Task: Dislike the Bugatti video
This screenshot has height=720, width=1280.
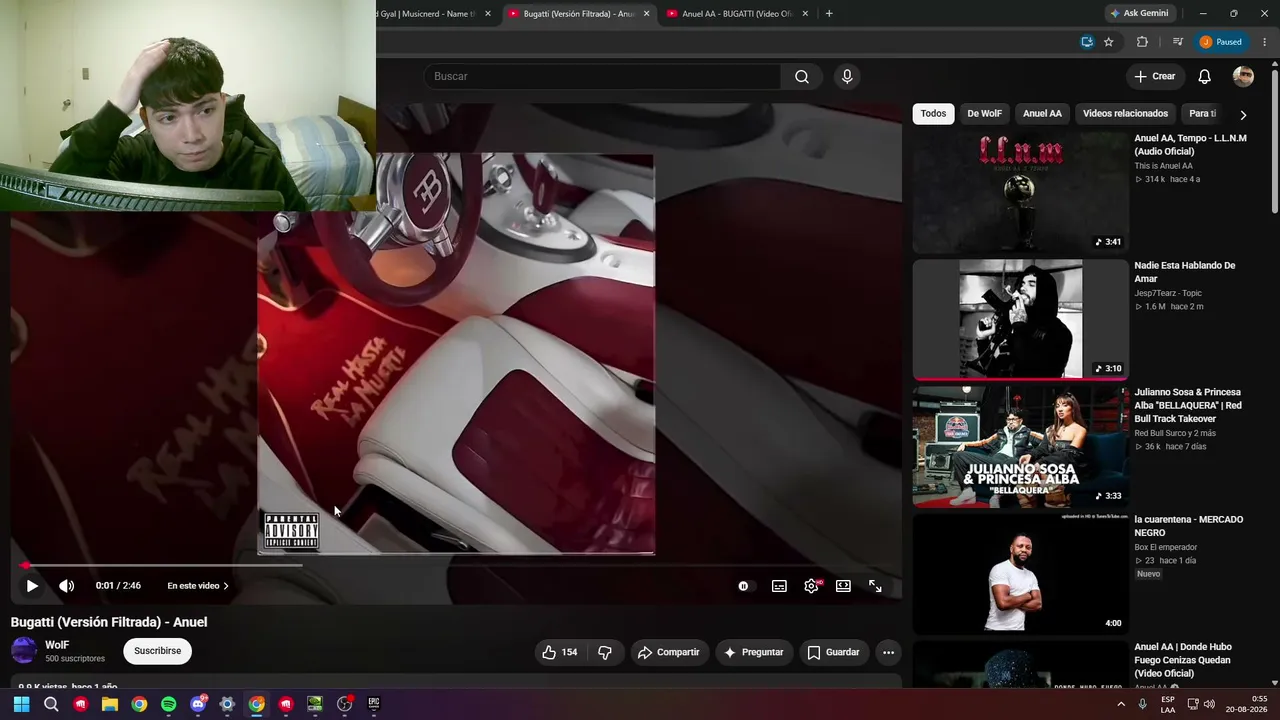Action: coord(605,652)
